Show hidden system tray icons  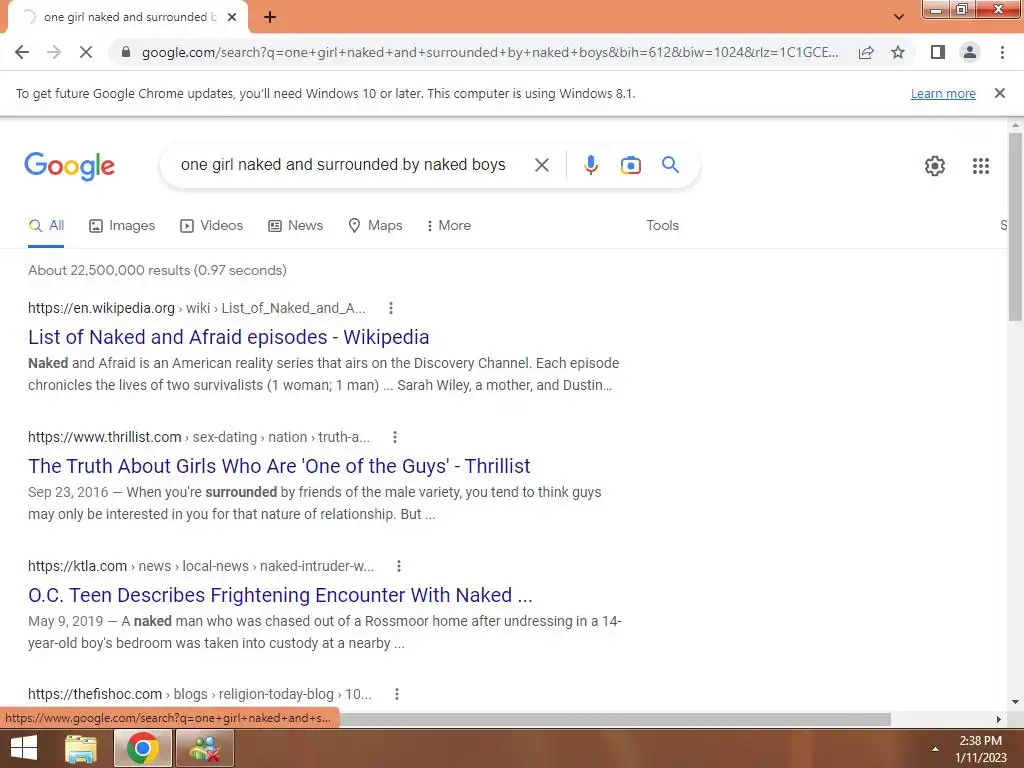935,749
